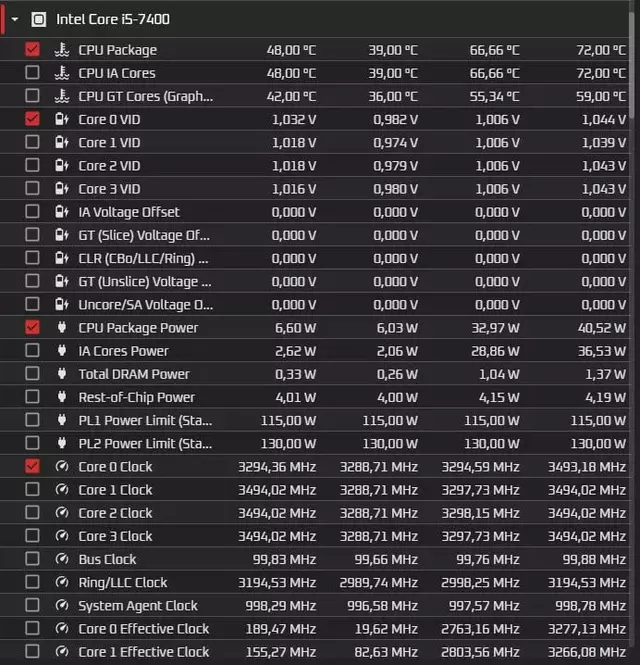
Task: Tick the IA Voltage Offset checkbox
Action: point(32,211)
